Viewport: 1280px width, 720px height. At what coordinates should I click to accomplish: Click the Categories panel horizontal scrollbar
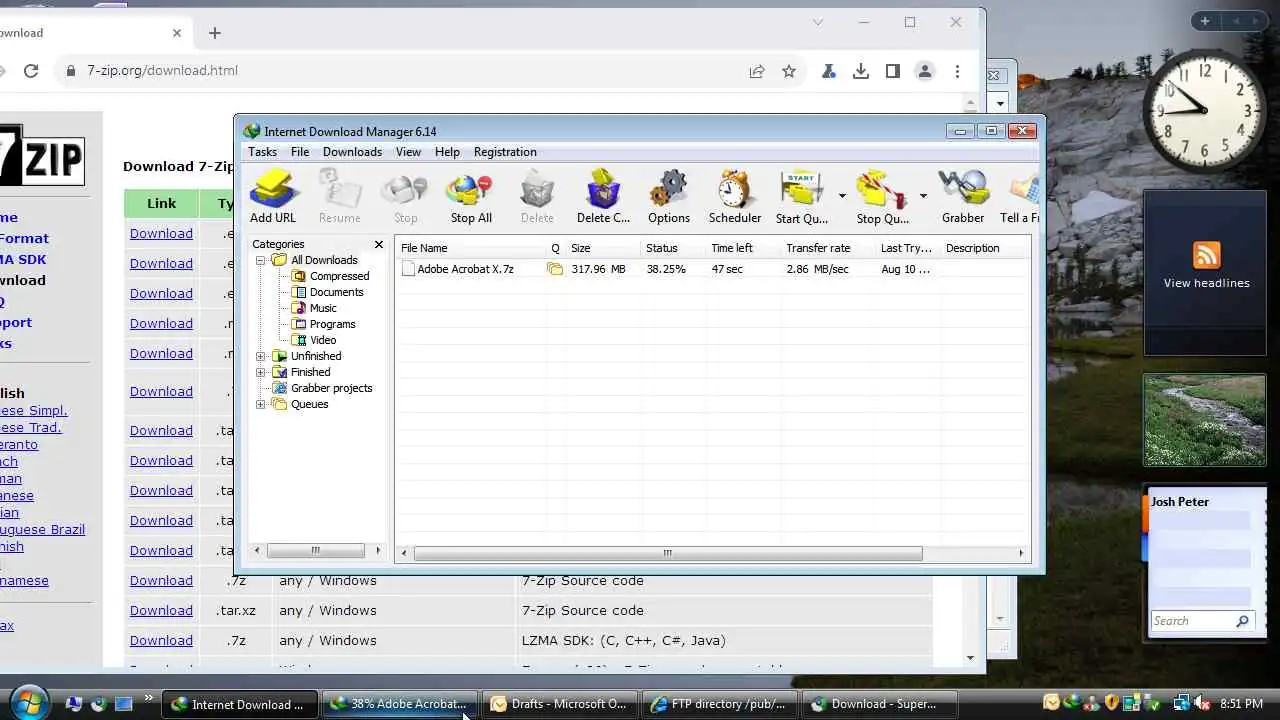coord(316,550)
